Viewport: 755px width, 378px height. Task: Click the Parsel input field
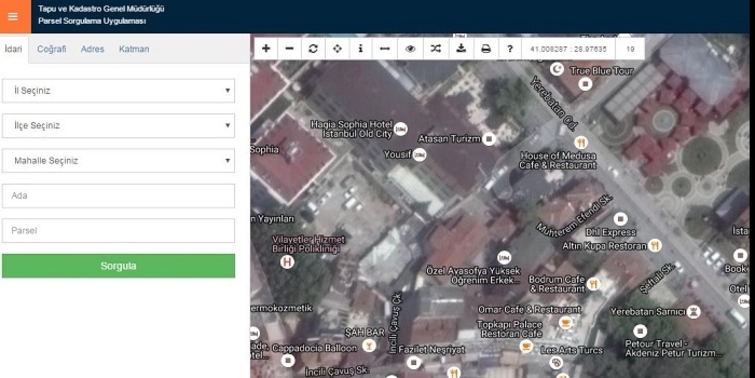[118, 231]
